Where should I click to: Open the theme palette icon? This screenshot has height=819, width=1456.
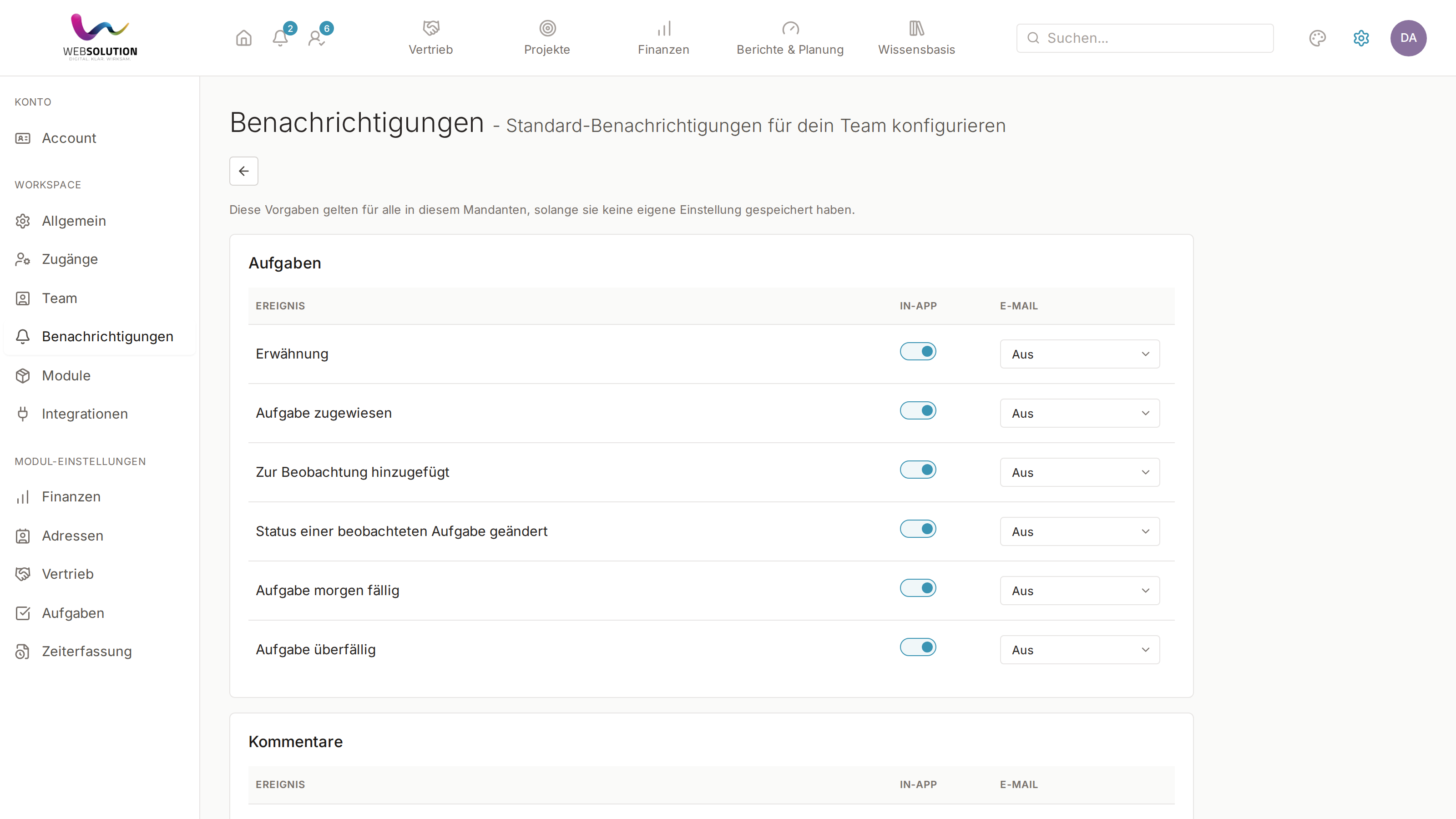click(1318, 38)
